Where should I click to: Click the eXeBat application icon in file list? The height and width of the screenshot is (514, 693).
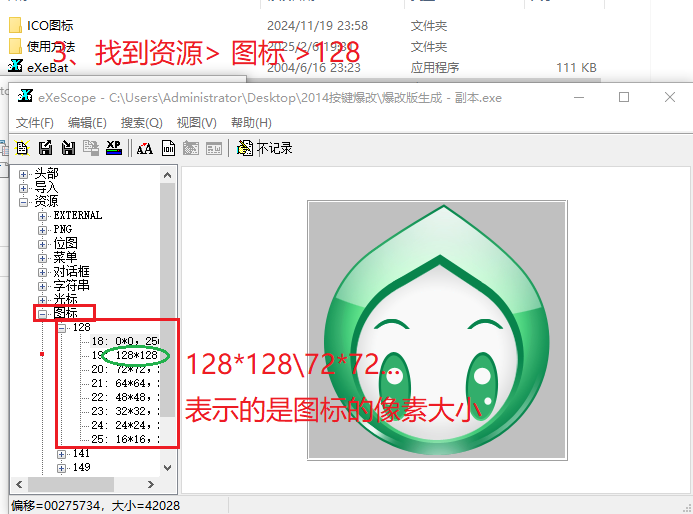(x=15, y=67)
